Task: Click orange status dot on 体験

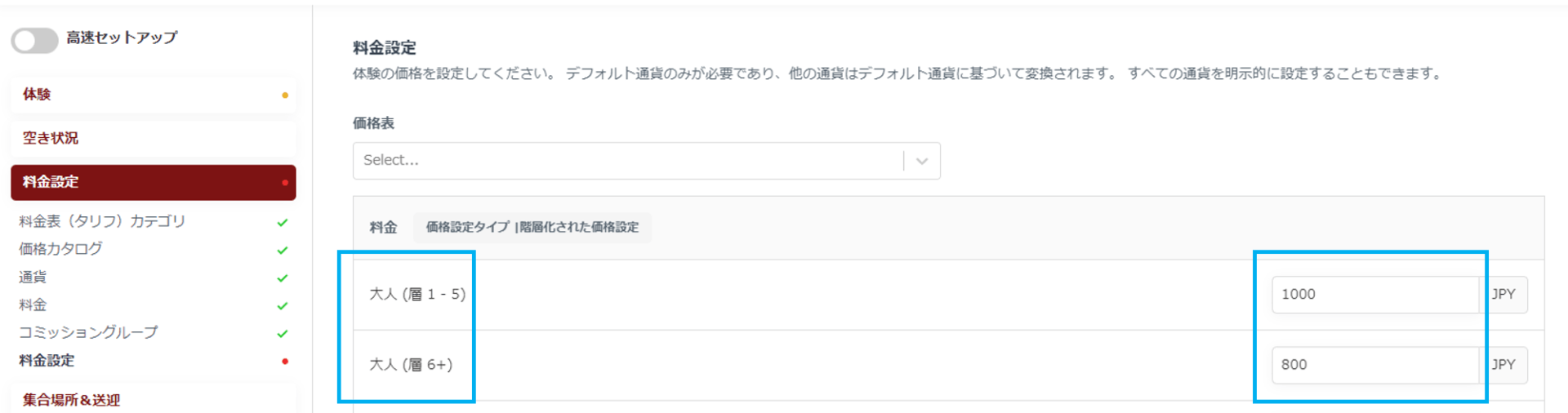Action: (284, 95)
